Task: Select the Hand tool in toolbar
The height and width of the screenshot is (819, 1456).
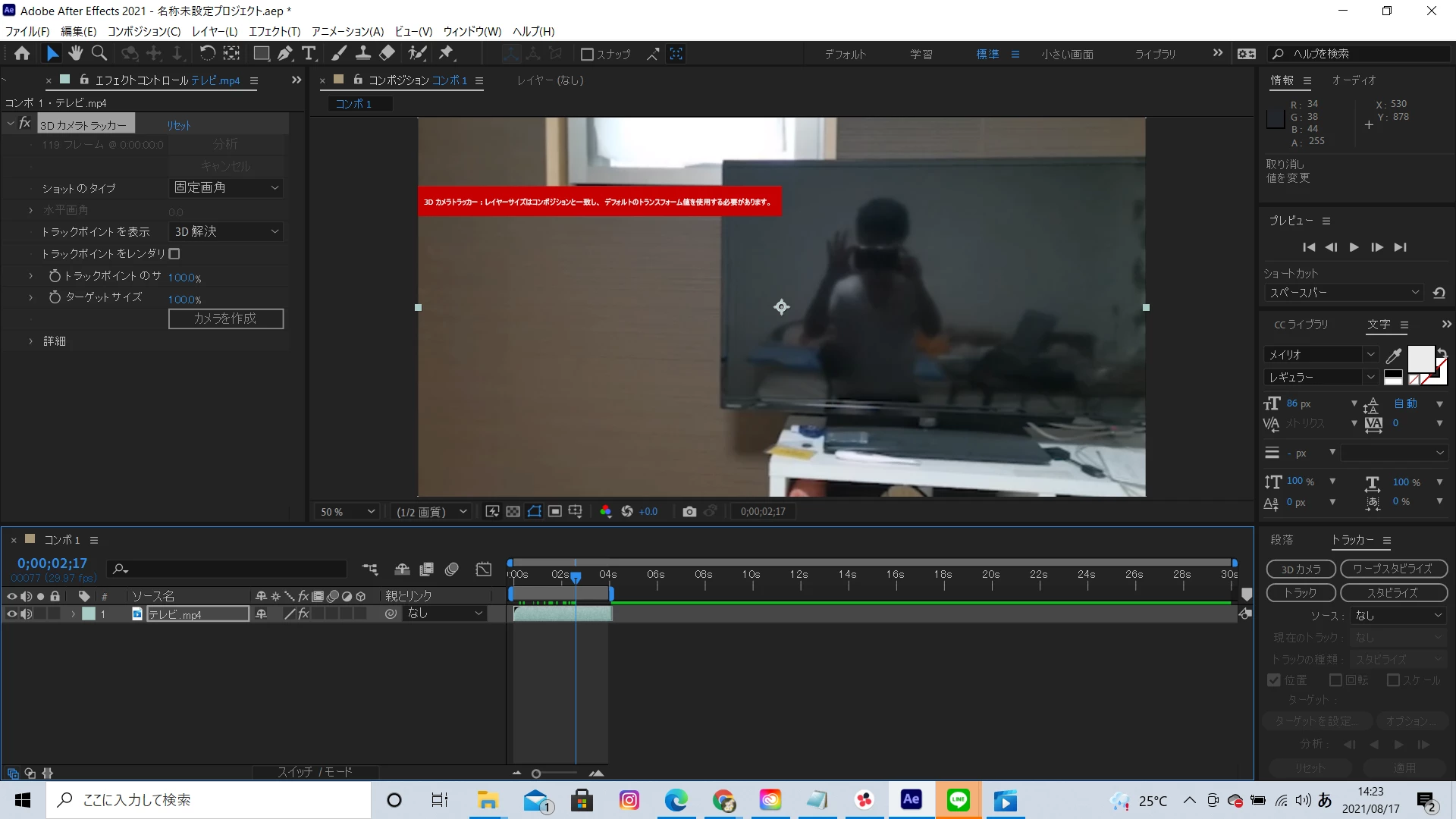Action: (x=75, y=53)
